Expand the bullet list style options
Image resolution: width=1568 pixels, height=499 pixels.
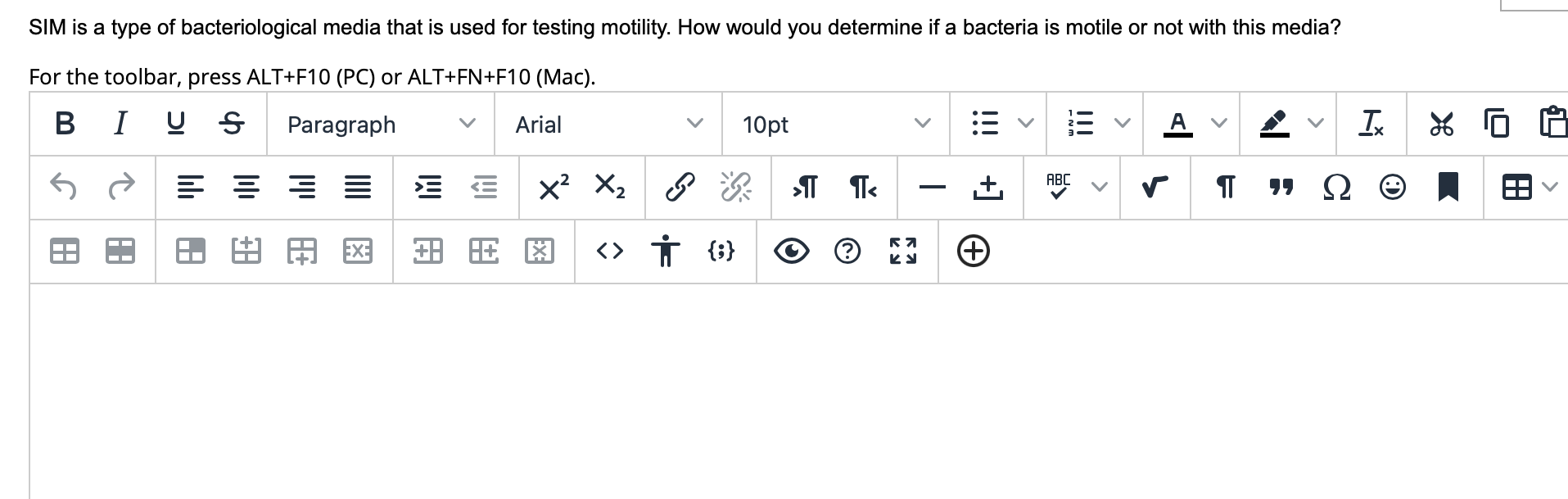1025,124
